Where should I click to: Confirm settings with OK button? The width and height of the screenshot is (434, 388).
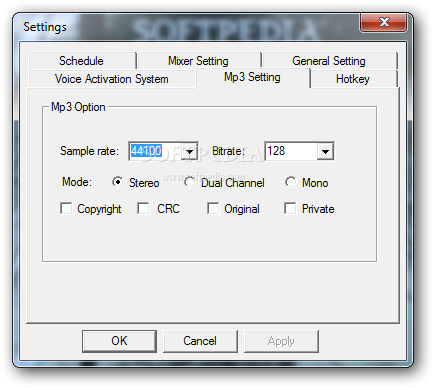tap(119, 341)
